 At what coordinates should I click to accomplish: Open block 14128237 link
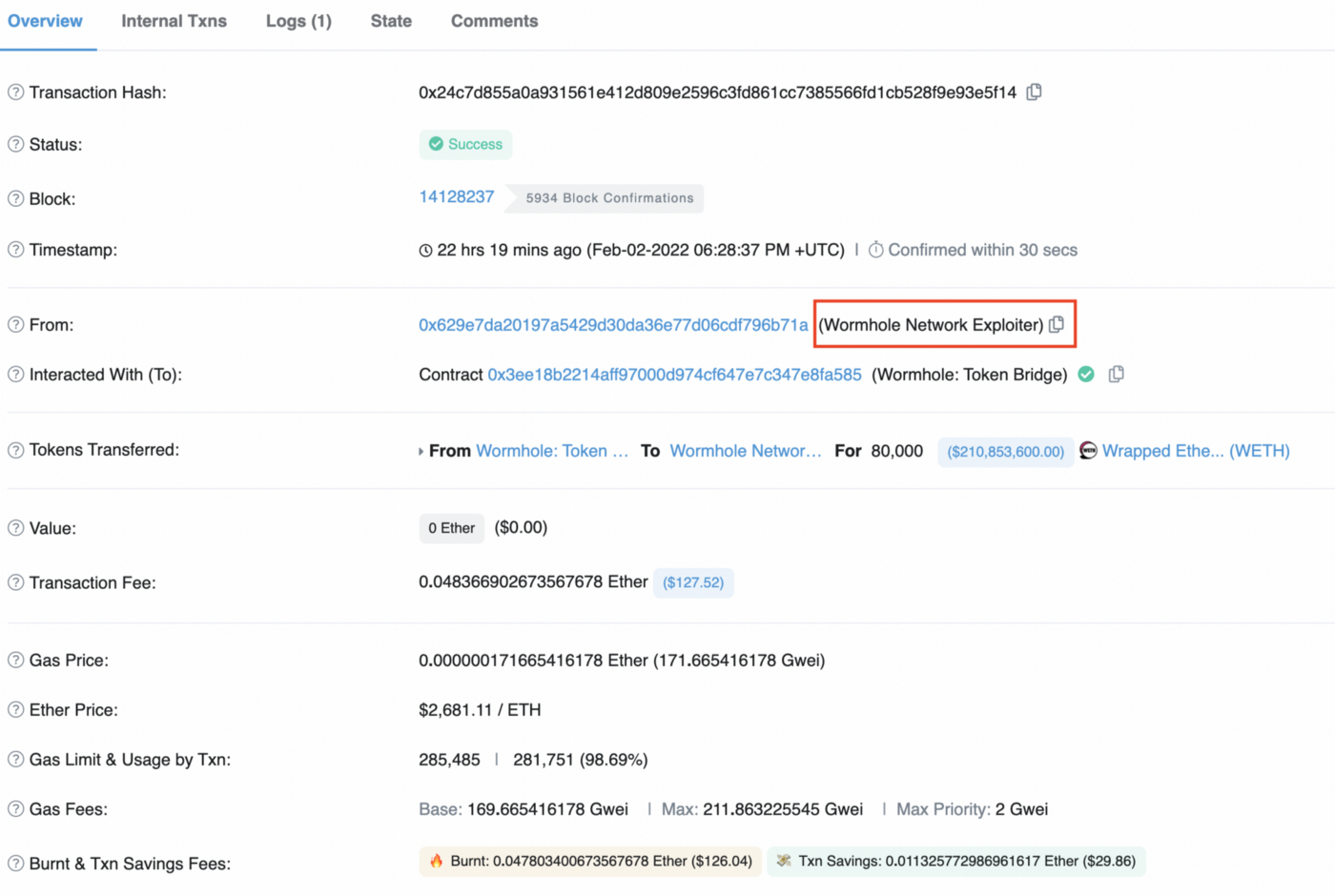[457, 196]
